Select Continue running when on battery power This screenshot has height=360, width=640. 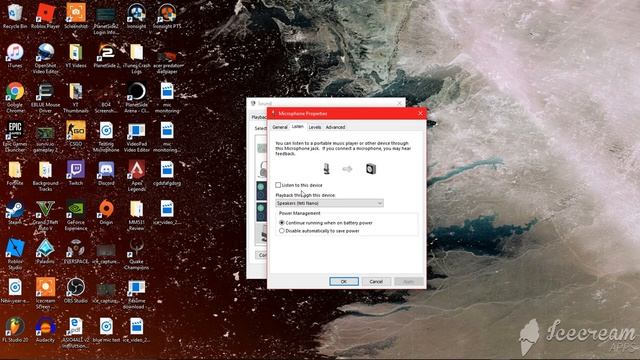(282, 223)
